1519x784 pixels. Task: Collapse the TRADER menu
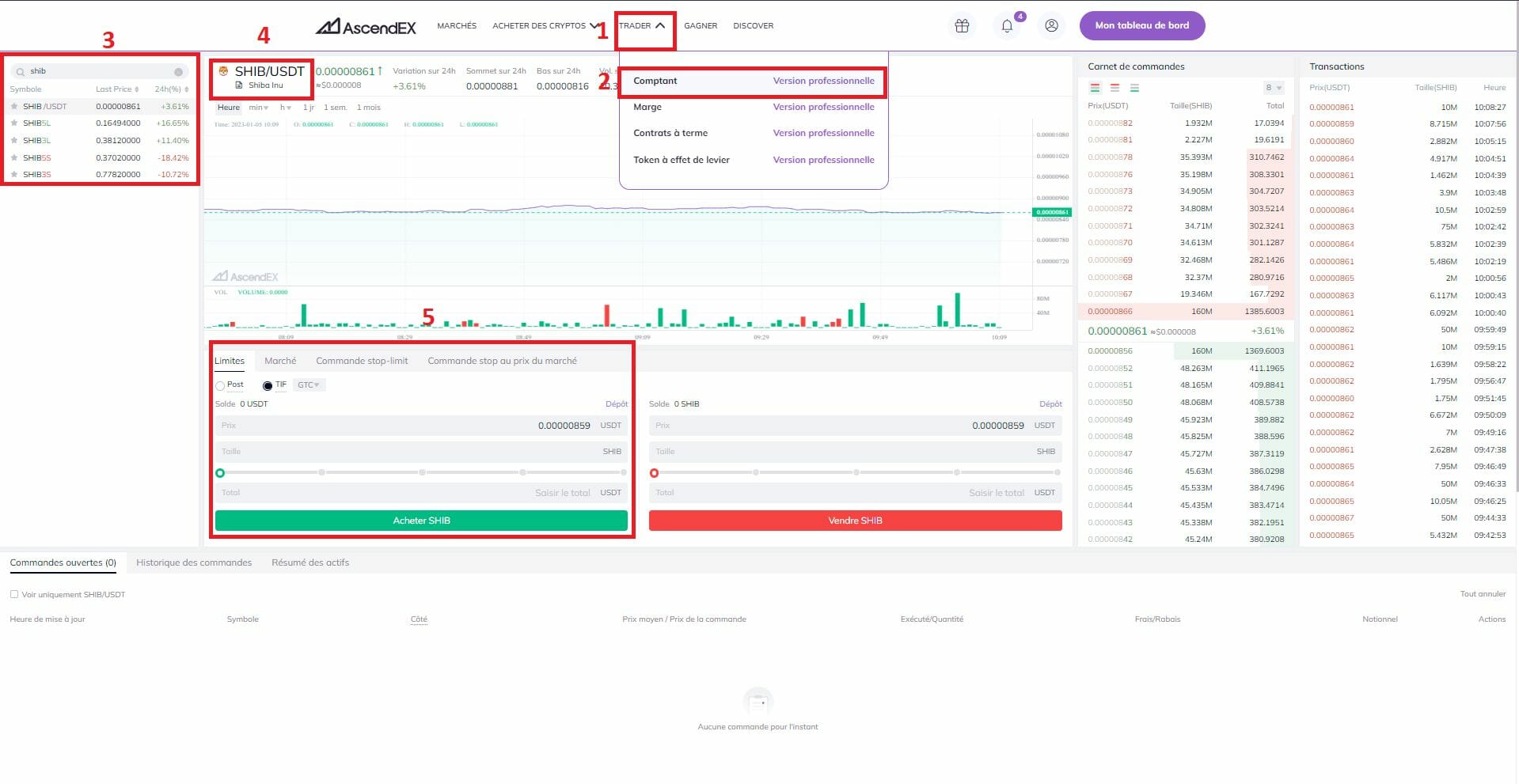[642, 26]
